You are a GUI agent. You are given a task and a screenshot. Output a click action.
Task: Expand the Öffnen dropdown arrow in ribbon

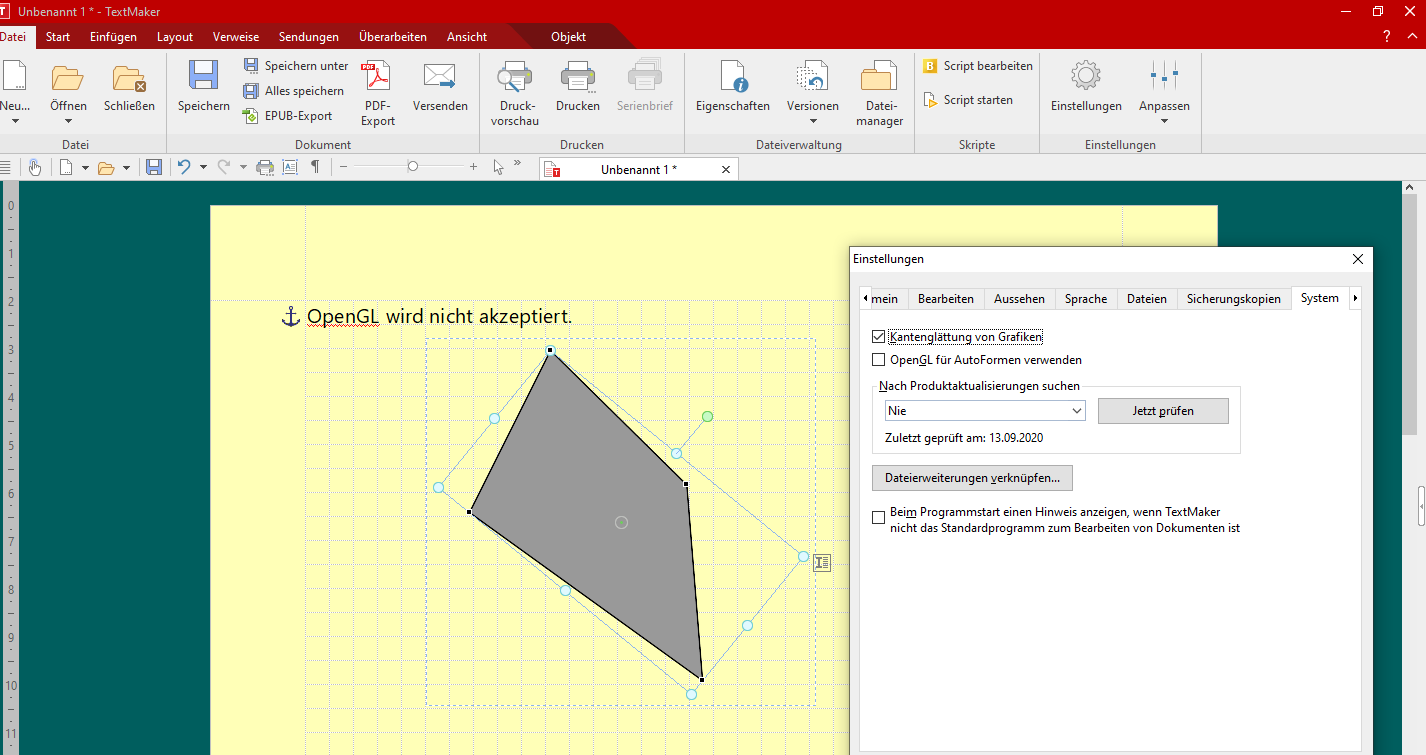68,121
